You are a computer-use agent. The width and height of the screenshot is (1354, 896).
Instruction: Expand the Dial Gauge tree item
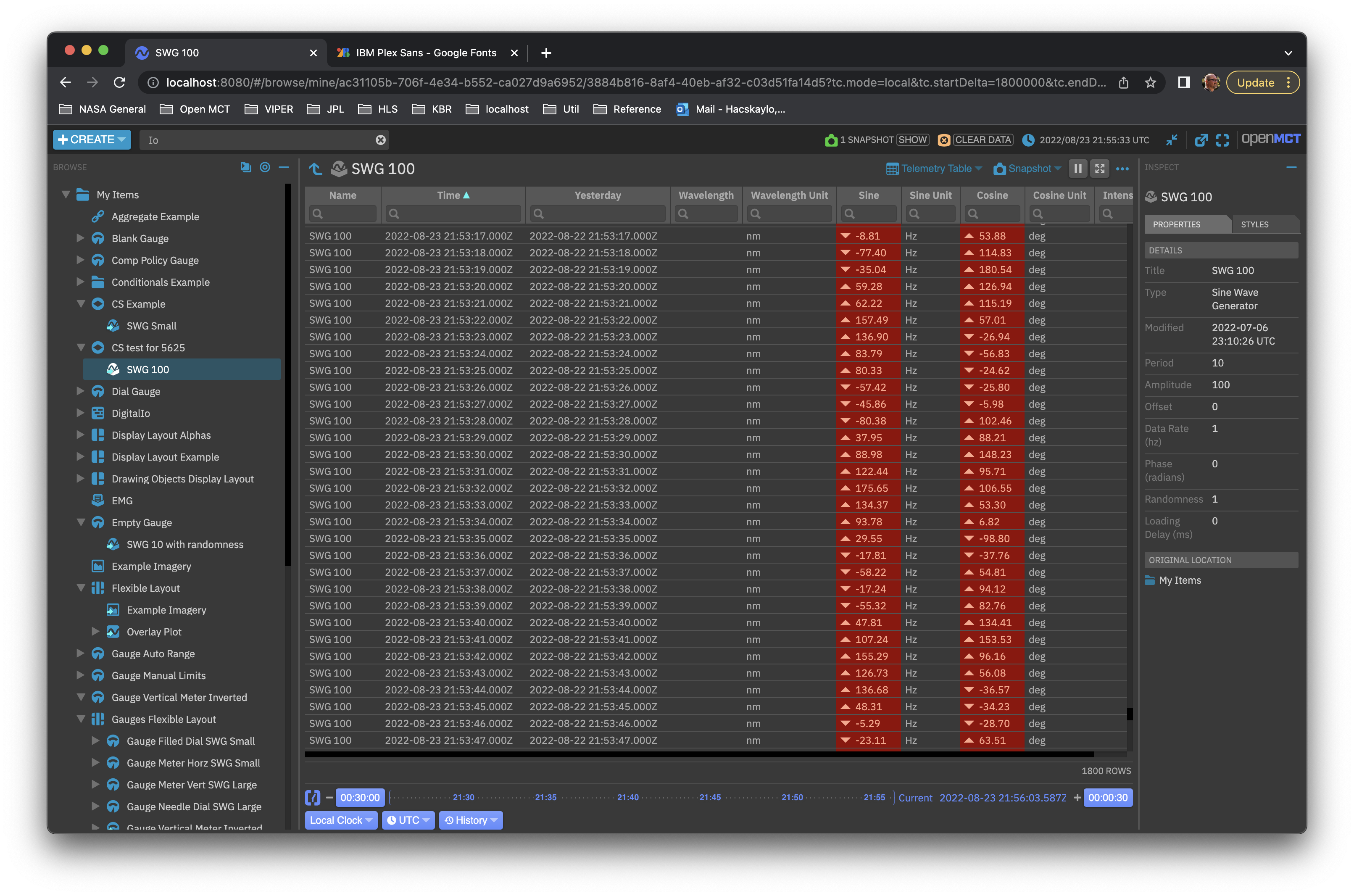pyautogui.click(x=80, y=391)
